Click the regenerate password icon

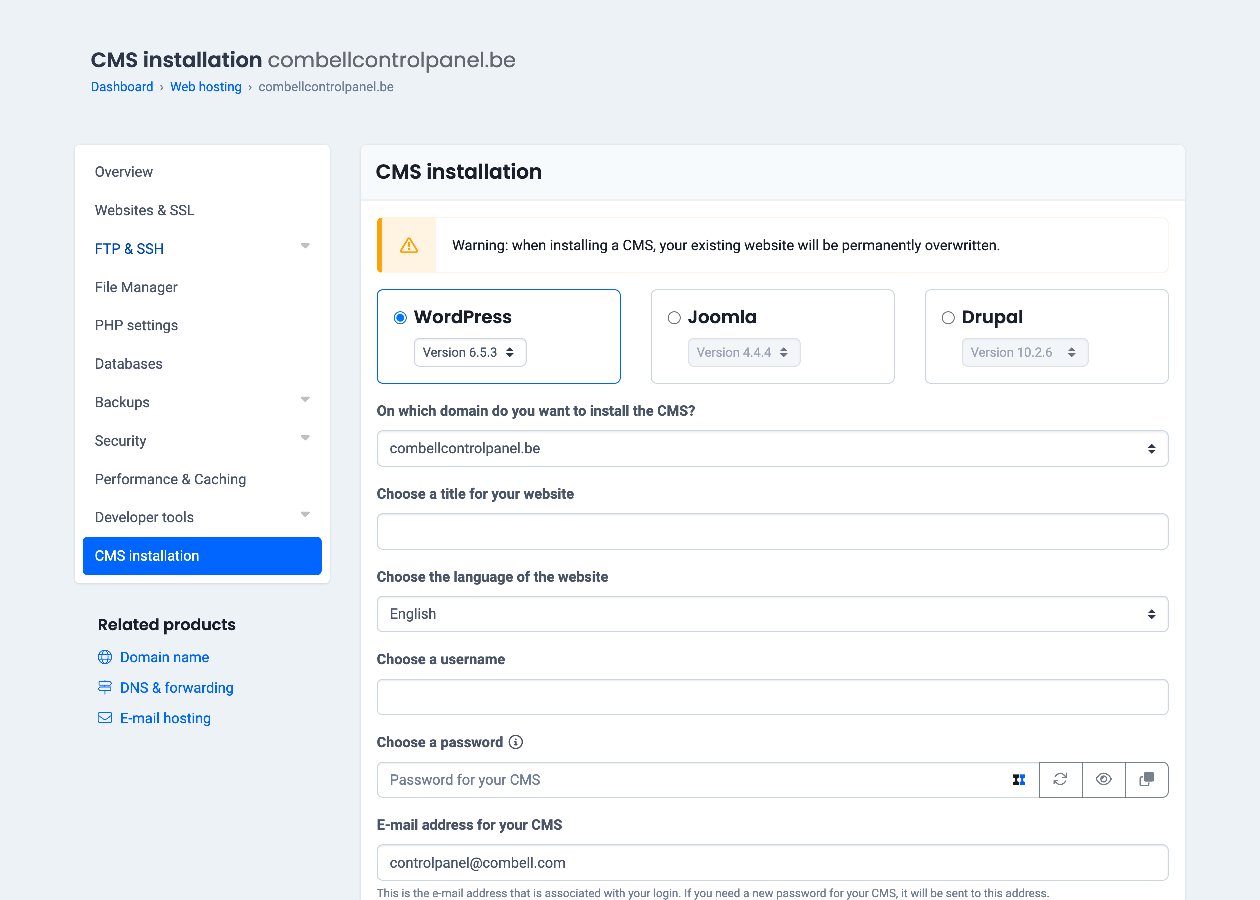(x=1060, y=780)
